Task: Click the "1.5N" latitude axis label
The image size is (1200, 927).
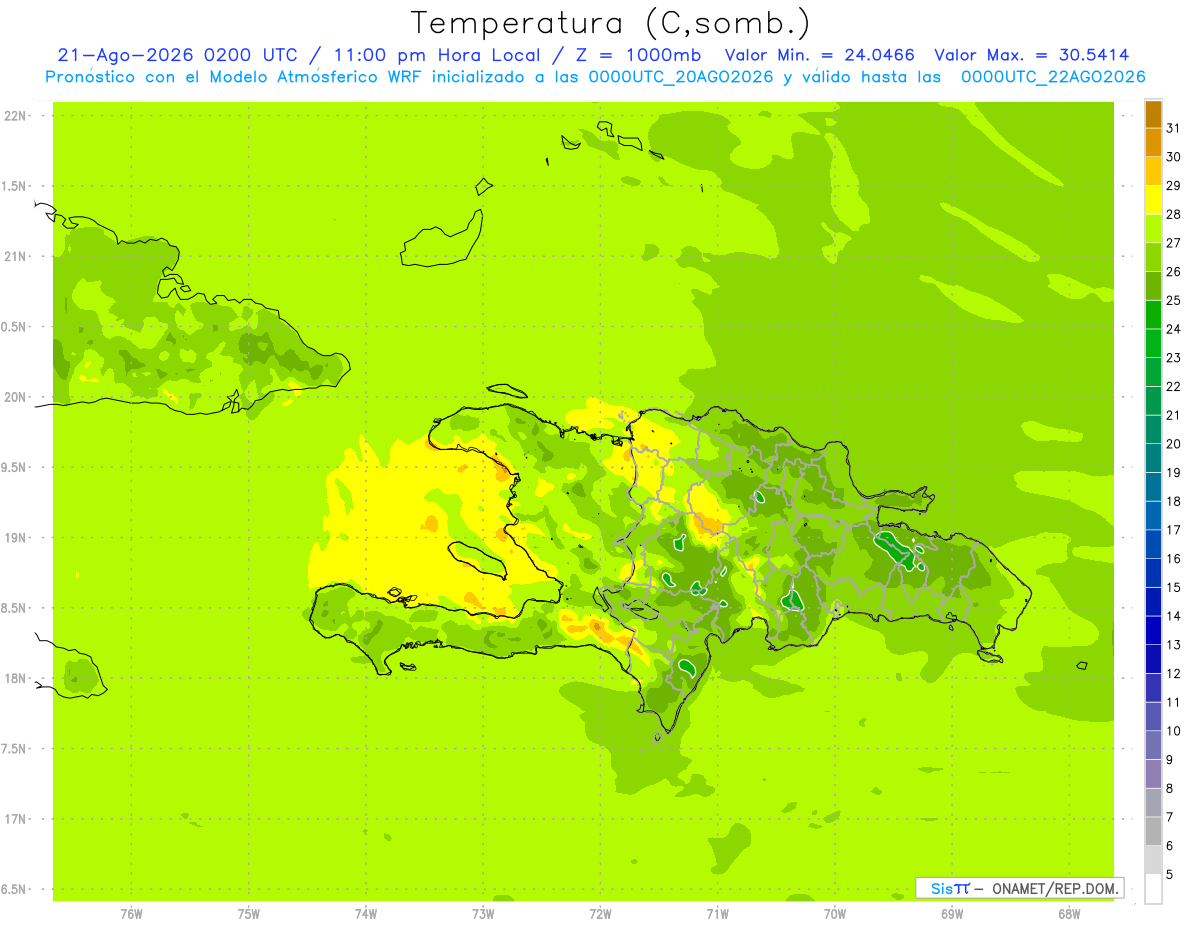Action: (x=14, y=186)
